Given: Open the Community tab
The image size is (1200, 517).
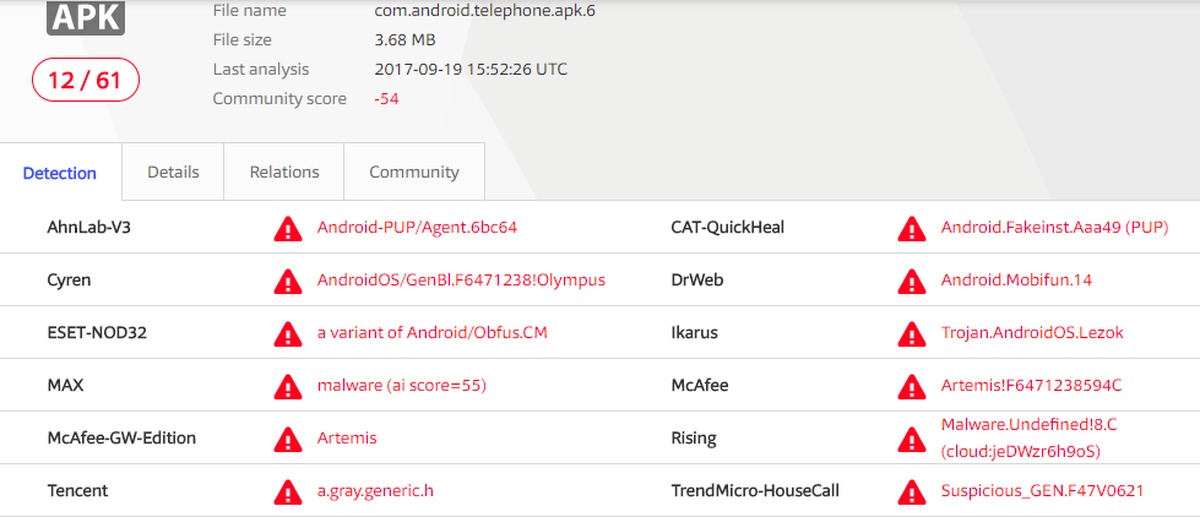Looking at the screenshot, I should [414, 172].
